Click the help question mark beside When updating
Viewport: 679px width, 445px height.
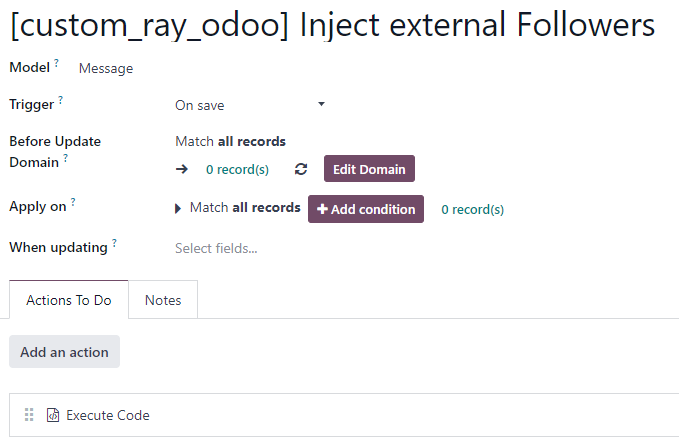point(114,242)
